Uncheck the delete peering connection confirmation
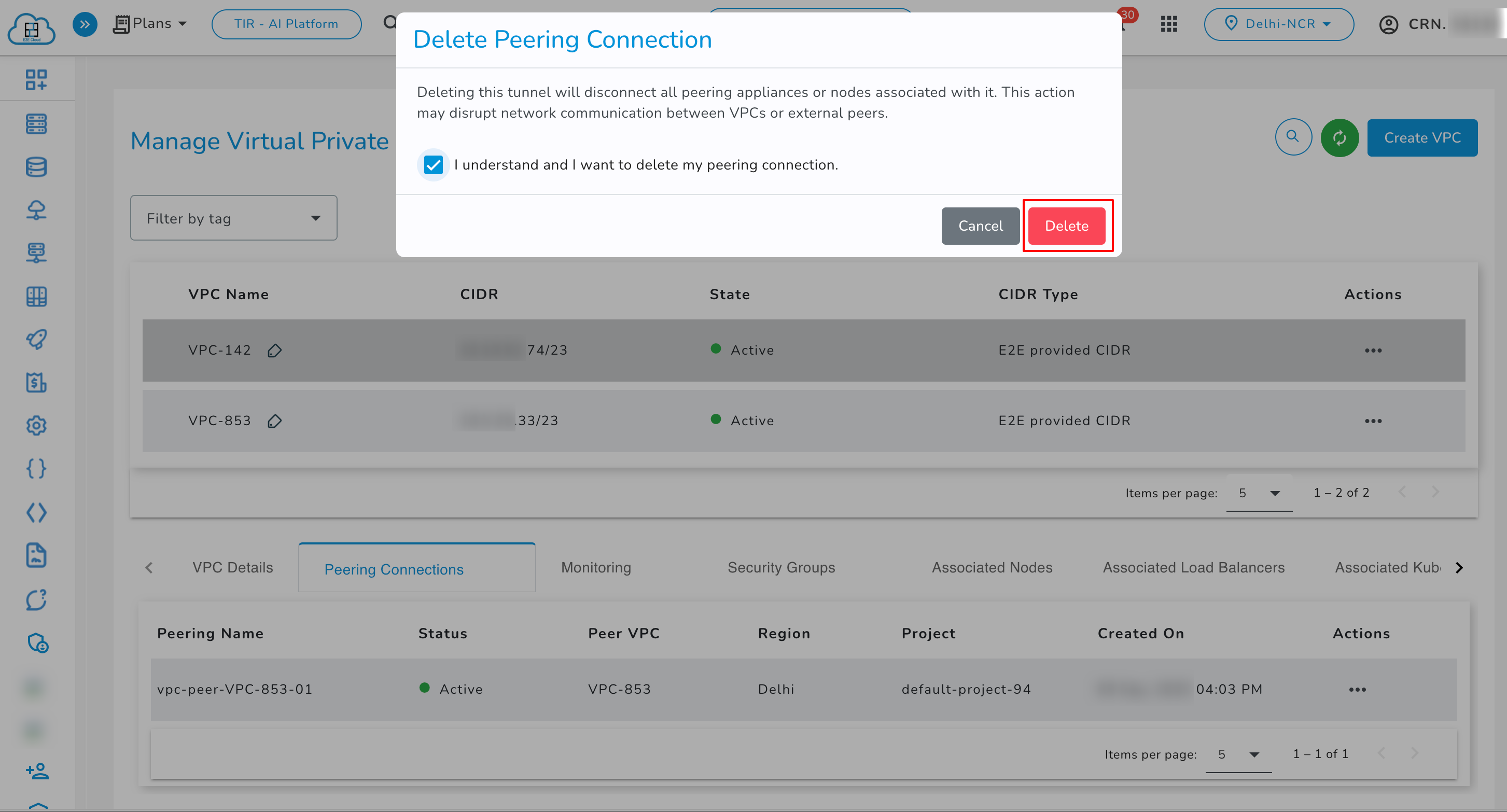 (433, 164)
